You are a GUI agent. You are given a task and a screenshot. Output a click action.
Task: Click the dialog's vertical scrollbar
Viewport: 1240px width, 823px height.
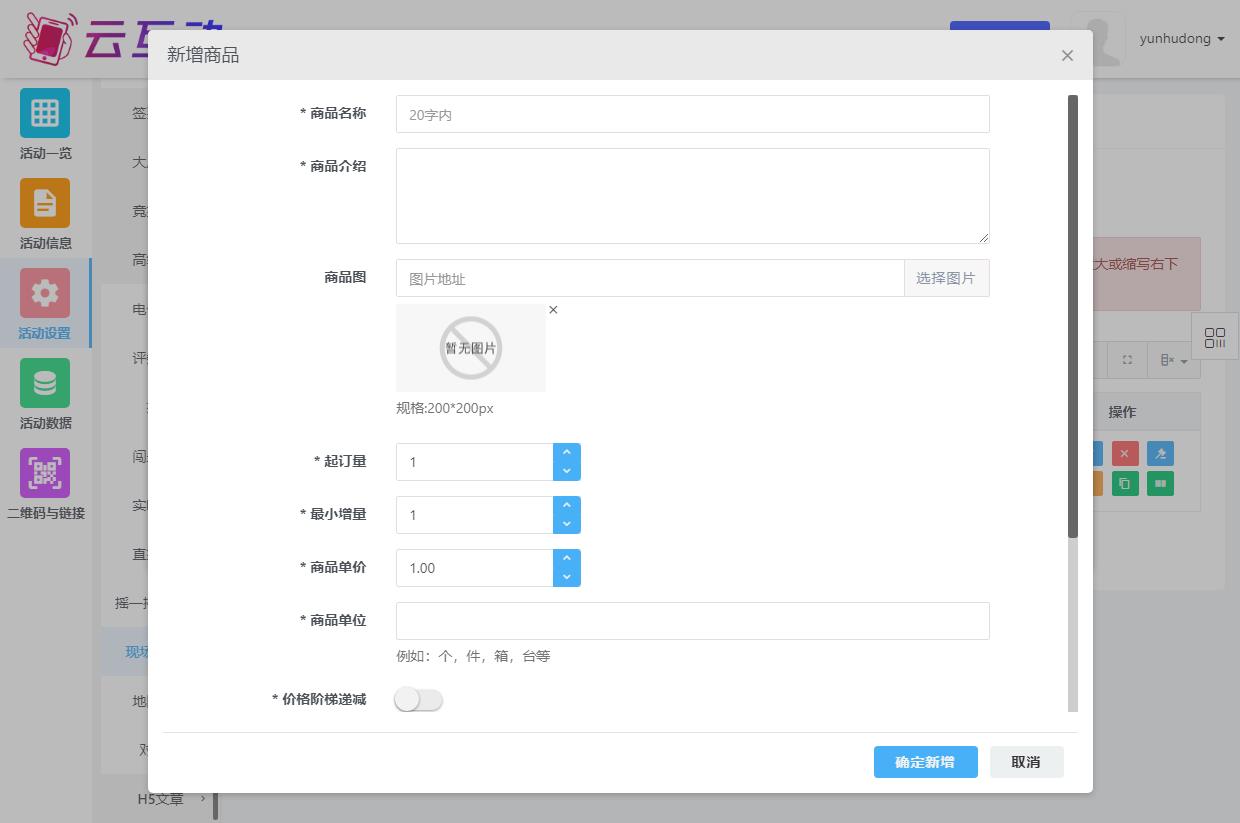point(1073,315)
